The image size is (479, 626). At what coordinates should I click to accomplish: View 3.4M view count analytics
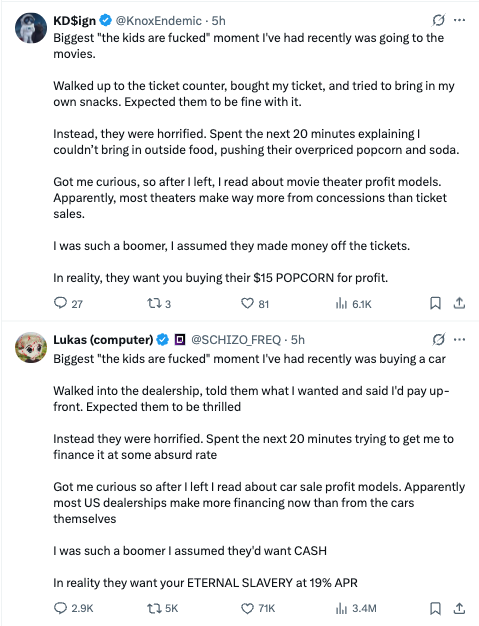[x=356, y=608]
